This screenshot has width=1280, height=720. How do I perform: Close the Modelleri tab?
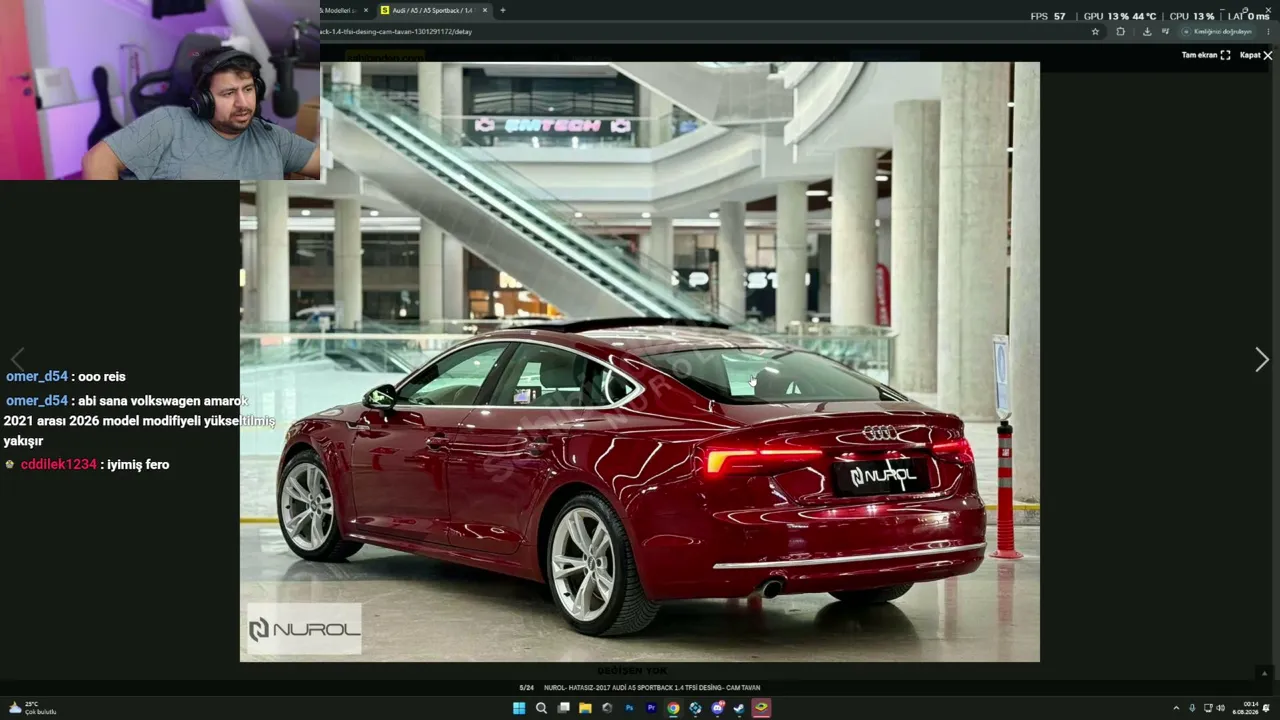365,10
